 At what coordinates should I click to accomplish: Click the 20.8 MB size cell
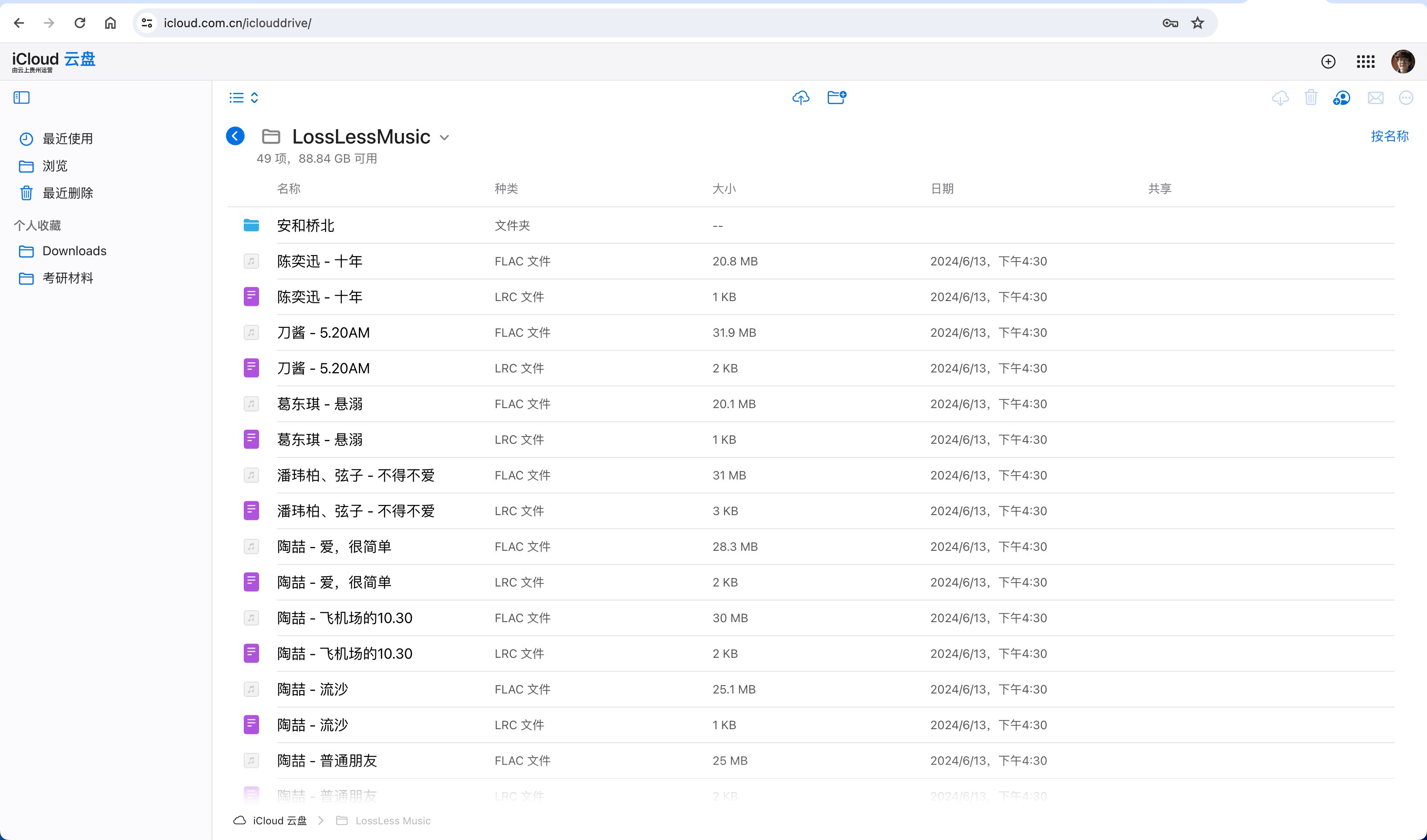pyautogui.click(x=735, y=261)
